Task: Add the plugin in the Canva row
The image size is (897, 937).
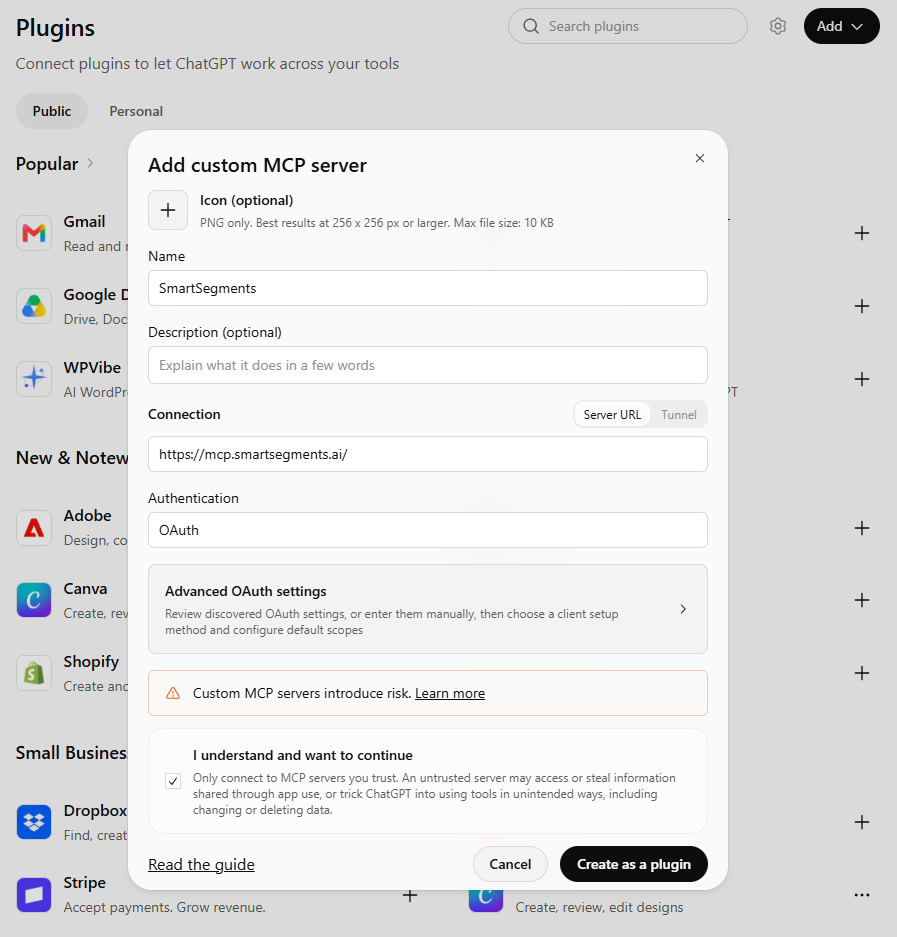Action: pyautogui.click(x=862, y=600)
